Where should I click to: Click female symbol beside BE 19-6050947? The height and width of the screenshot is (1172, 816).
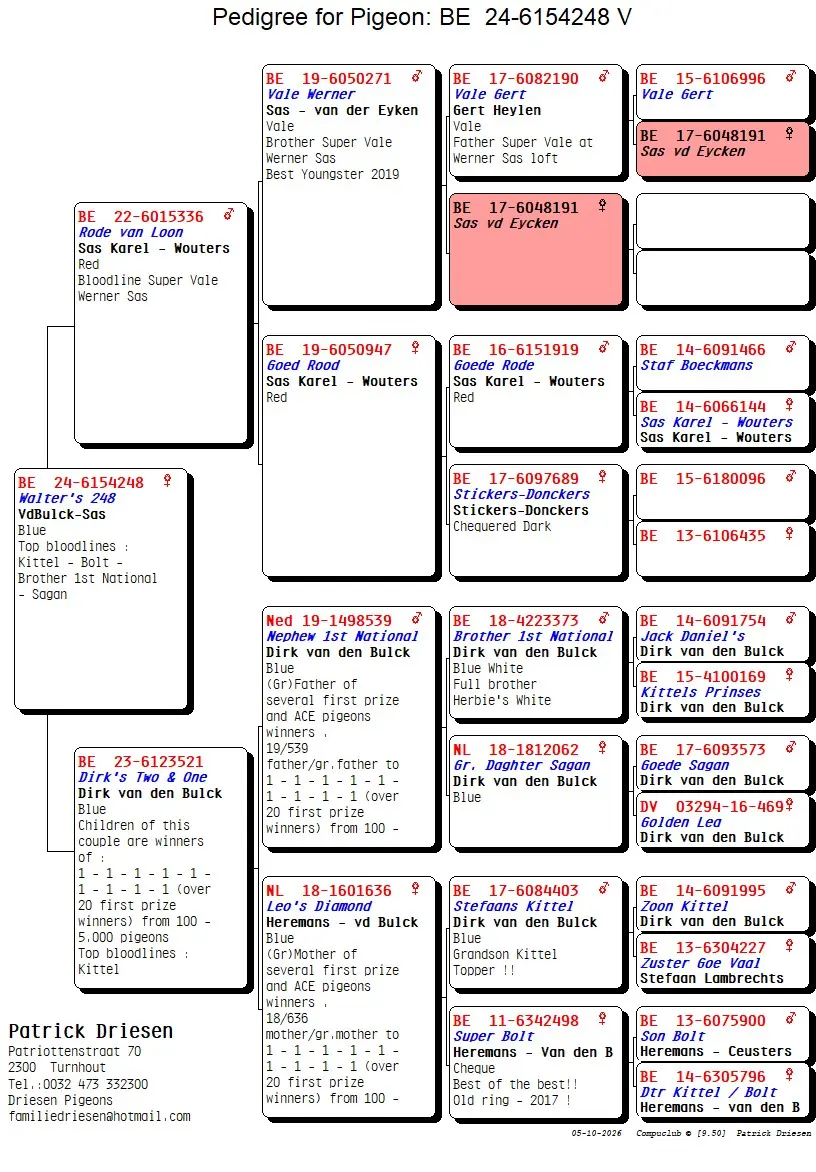pyautogui.click(x=415, y=348)
